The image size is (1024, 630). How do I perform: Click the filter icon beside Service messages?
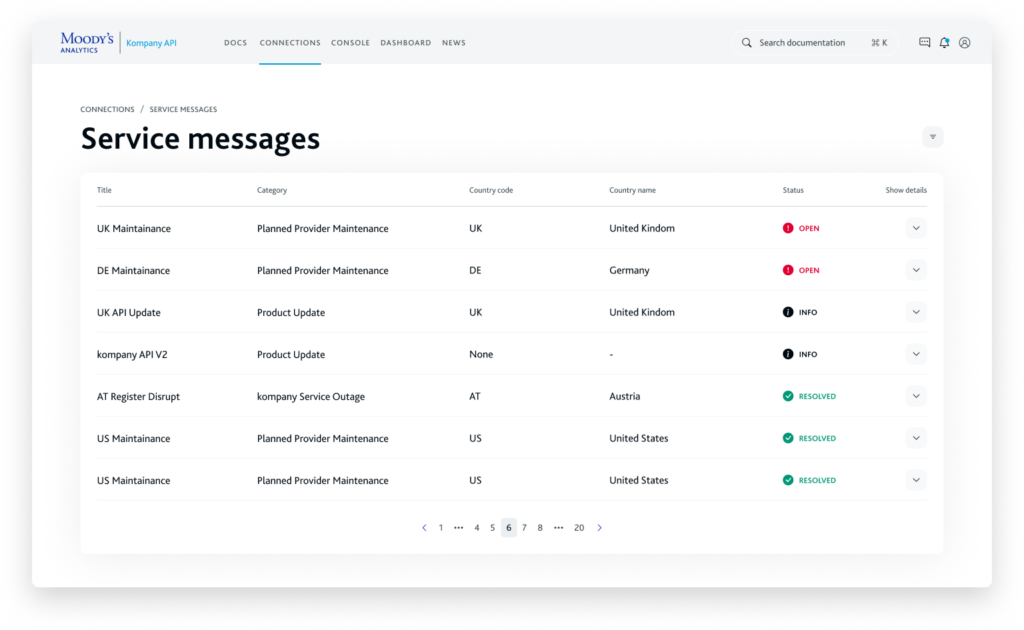932,137
